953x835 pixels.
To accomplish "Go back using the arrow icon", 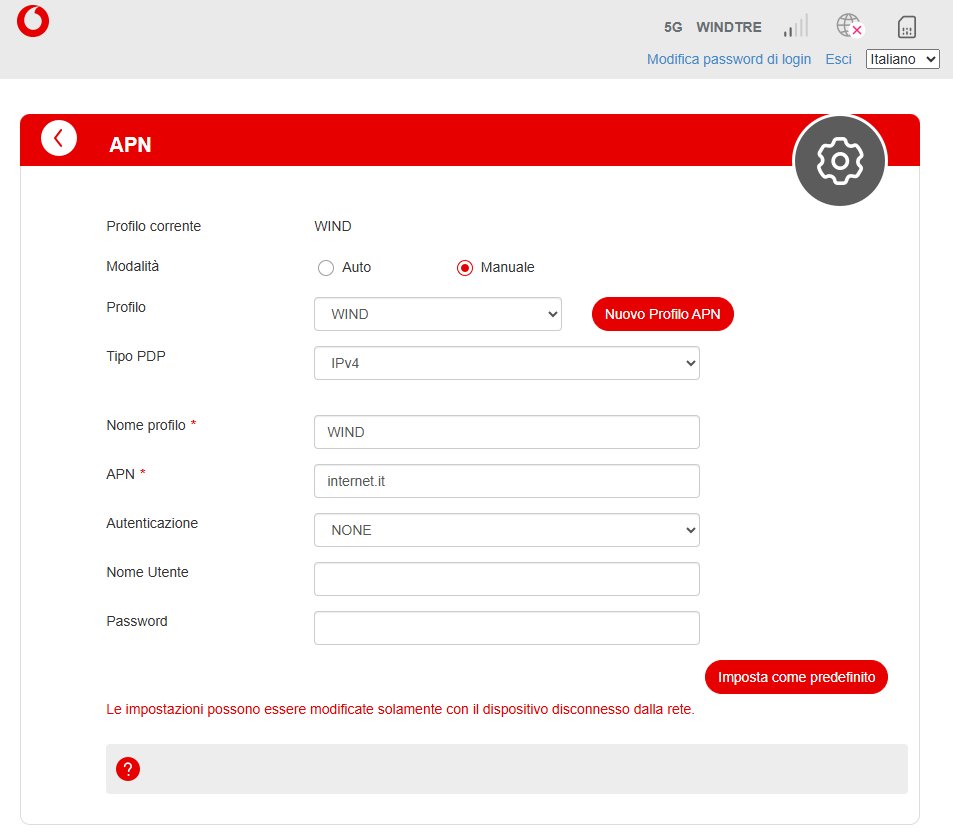I will click(x=59, y=138).
